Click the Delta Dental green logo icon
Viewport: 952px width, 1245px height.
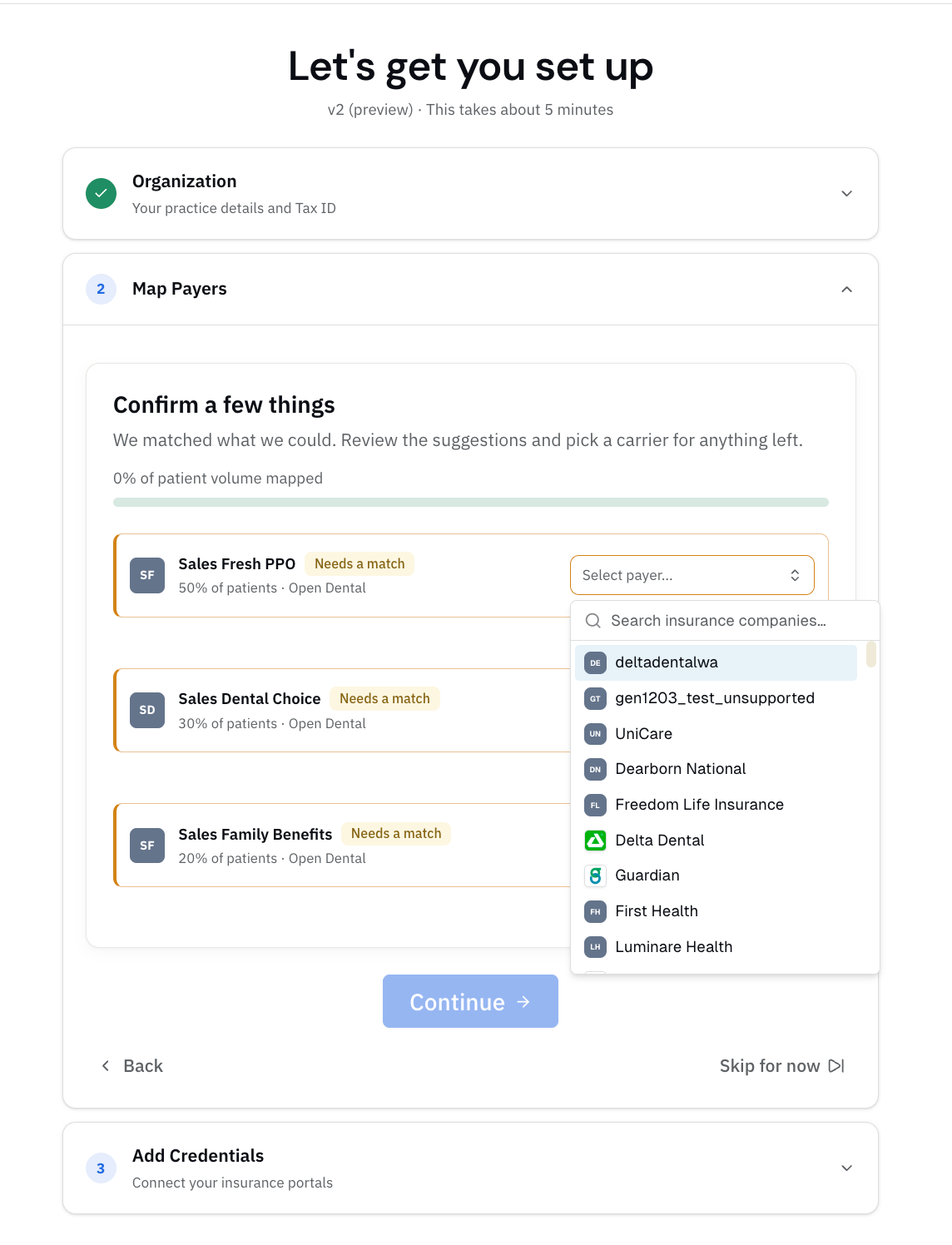click(x=595, y=841)
